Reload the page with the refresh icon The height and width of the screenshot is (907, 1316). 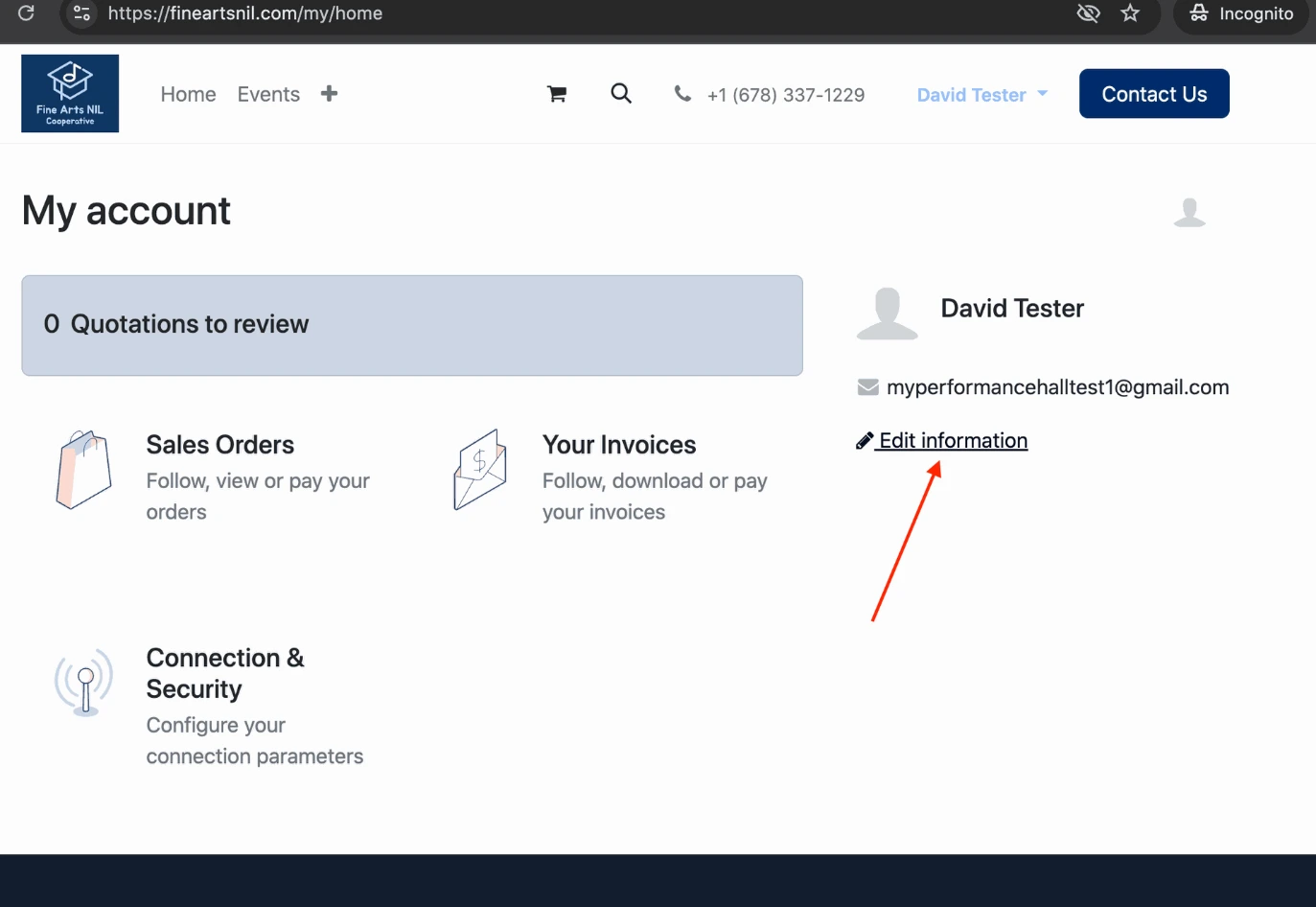pos(27,13)
